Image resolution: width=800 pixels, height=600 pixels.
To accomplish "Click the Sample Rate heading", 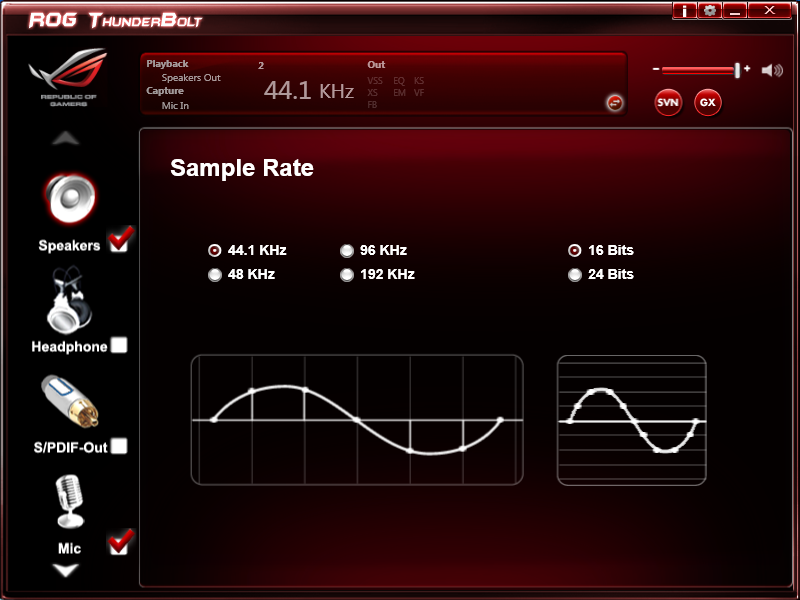I will (x=242, y=168).
